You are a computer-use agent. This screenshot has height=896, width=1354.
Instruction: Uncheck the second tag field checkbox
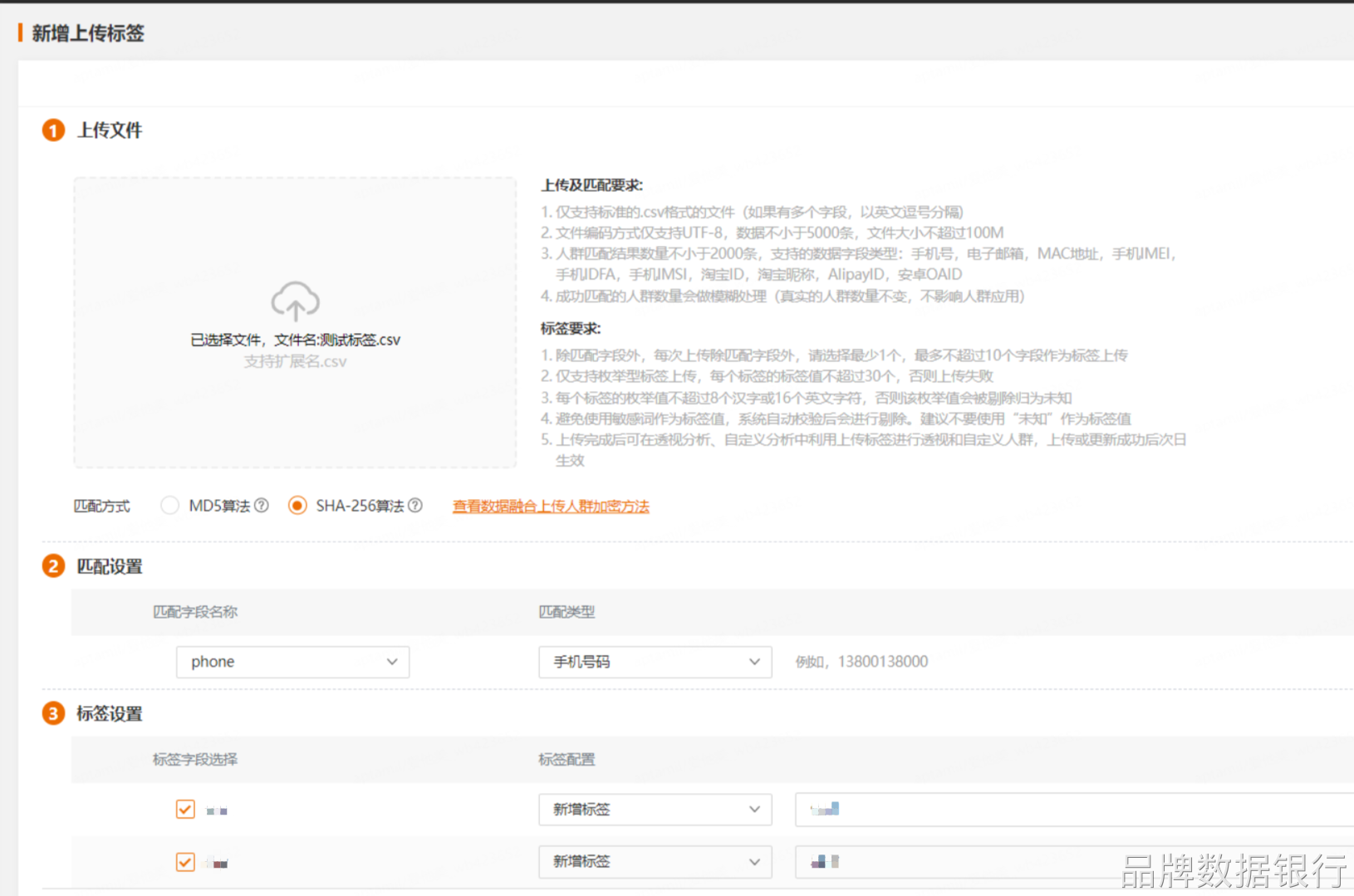click(x=185, y=862)
